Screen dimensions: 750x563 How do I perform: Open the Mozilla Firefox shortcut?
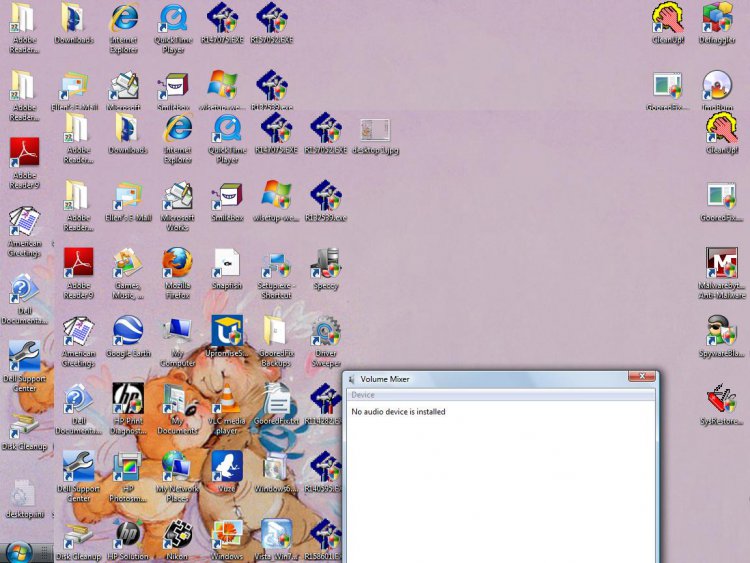[177, 273]
